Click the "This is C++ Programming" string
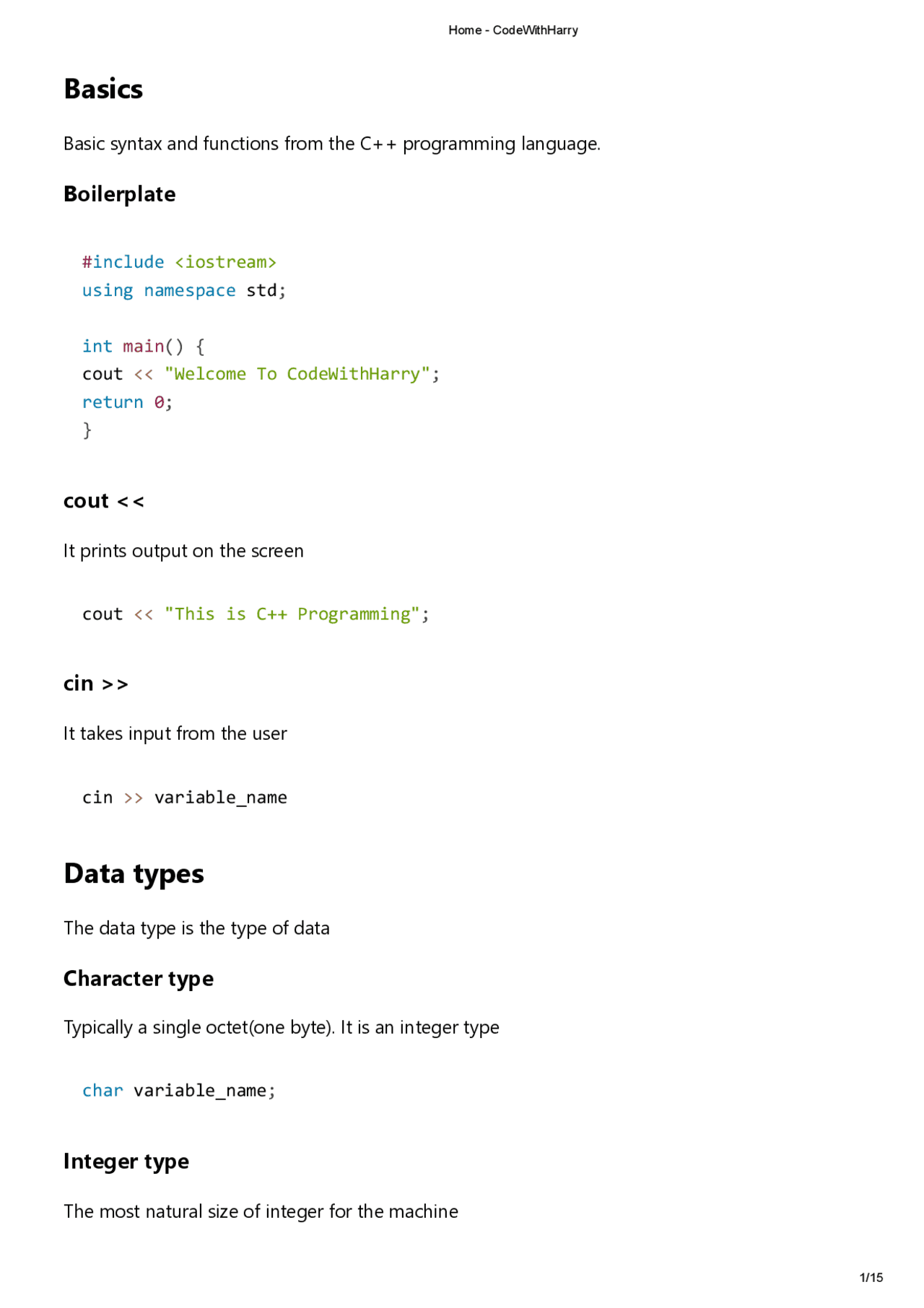The width and height of the screenshot is (924, 1308). 292,614
